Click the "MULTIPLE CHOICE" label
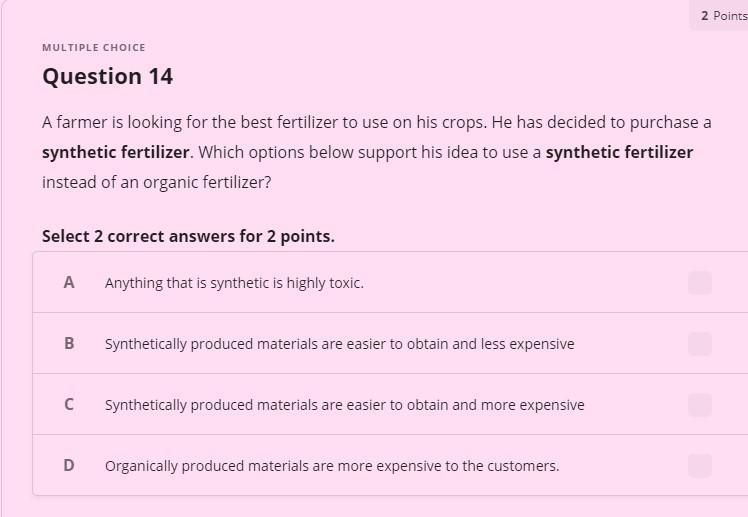The width and height of the screenshot is (748, 517). [x=93, y=48]
